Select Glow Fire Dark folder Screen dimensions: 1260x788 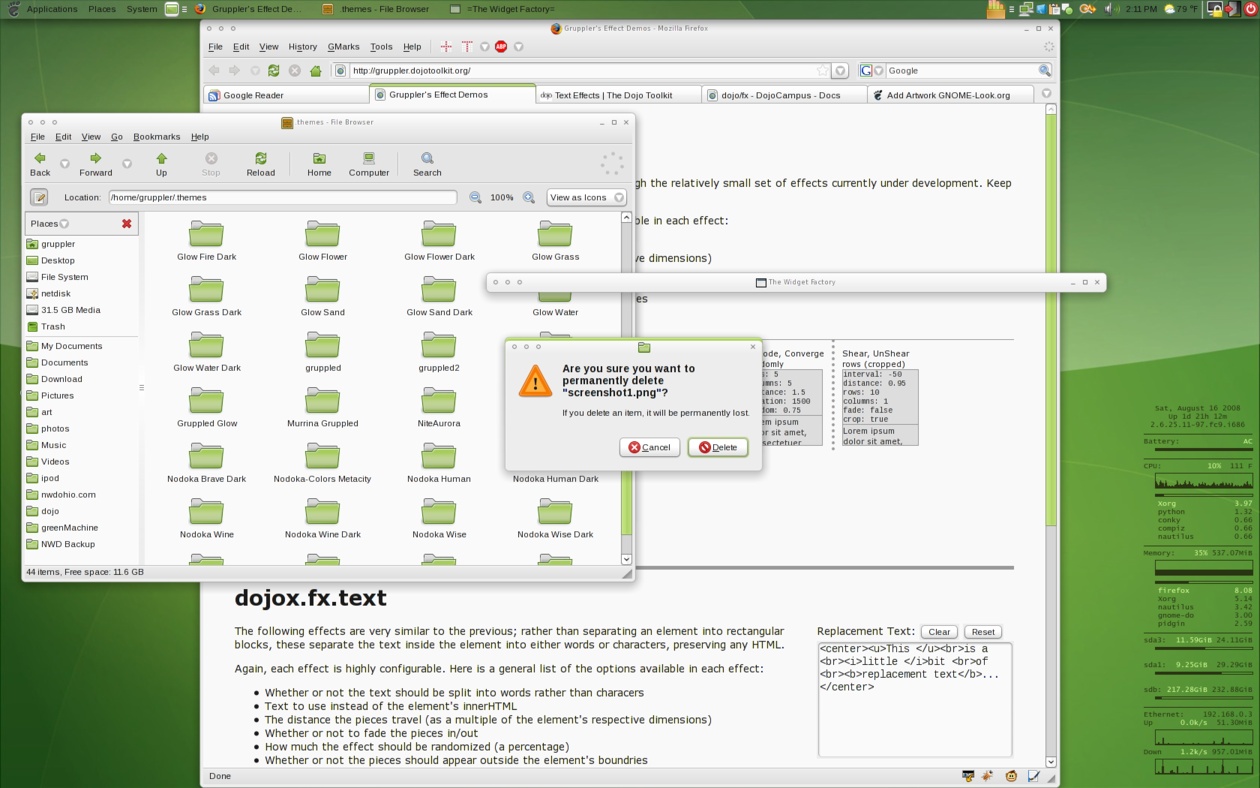click(x=206, y=241)
